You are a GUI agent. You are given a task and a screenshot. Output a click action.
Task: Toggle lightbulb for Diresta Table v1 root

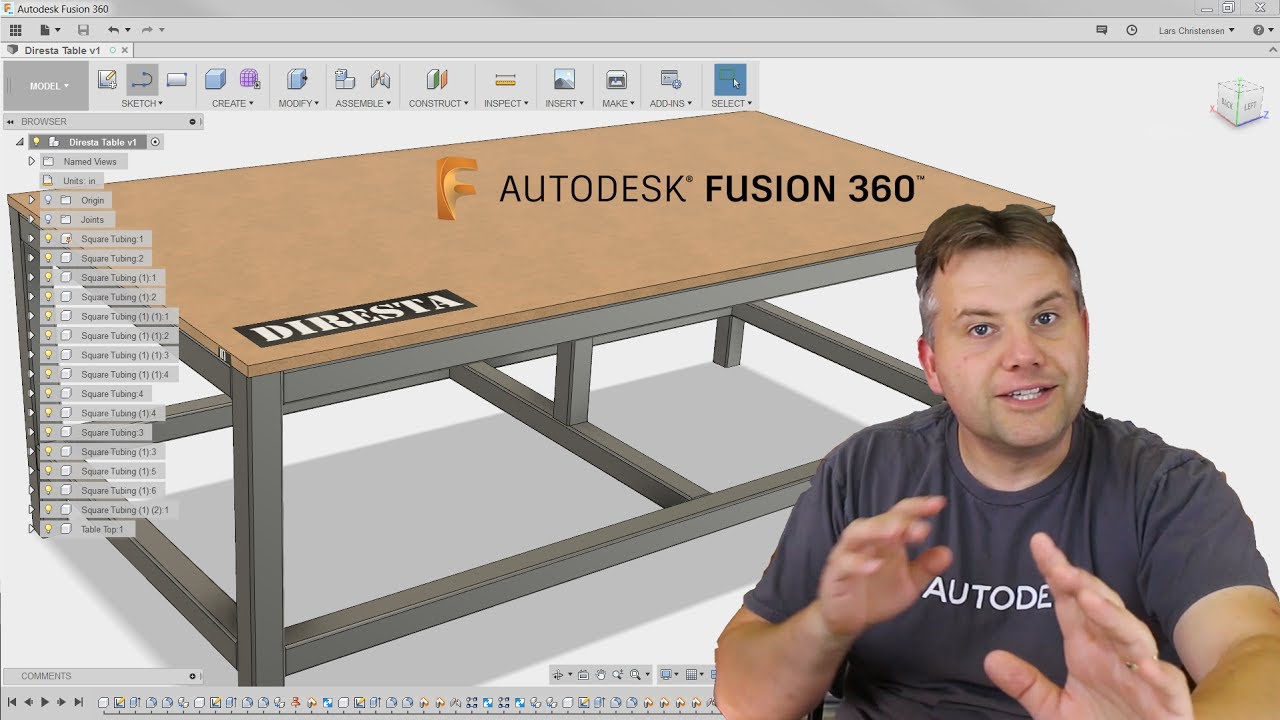[x=37, y=142]
